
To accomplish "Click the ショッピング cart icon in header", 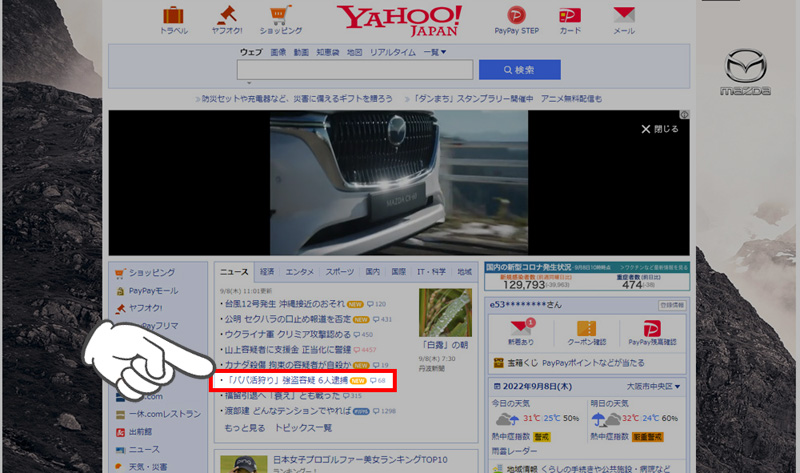I will [281, 17].
